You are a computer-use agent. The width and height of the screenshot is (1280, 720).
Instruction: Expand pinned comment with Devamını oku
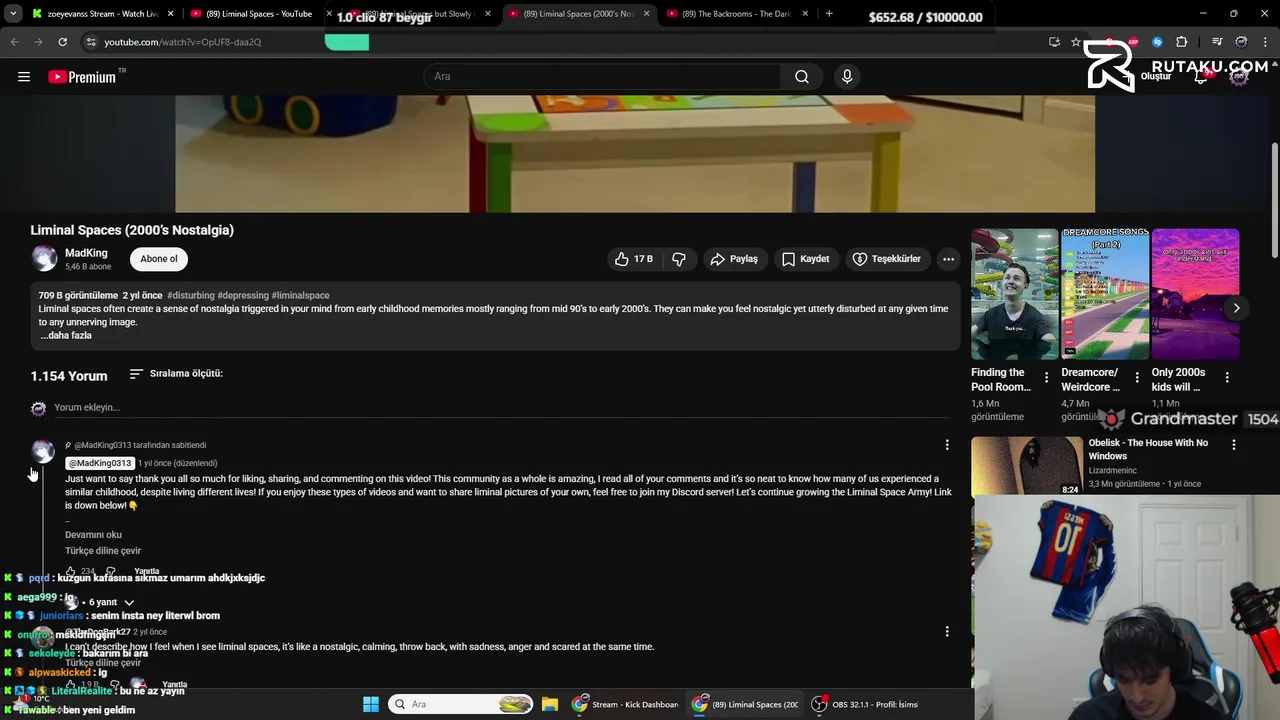click(93, 535)
